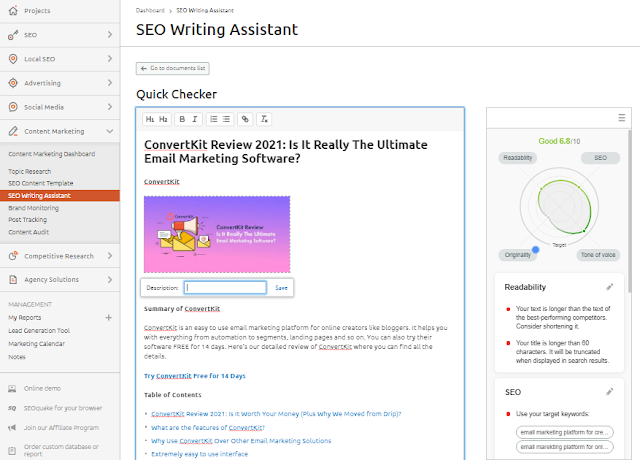Viewport: 640px width, 460px height.
Task: Select keyword 'email marketing platform for onl...'
Action: 564,447
